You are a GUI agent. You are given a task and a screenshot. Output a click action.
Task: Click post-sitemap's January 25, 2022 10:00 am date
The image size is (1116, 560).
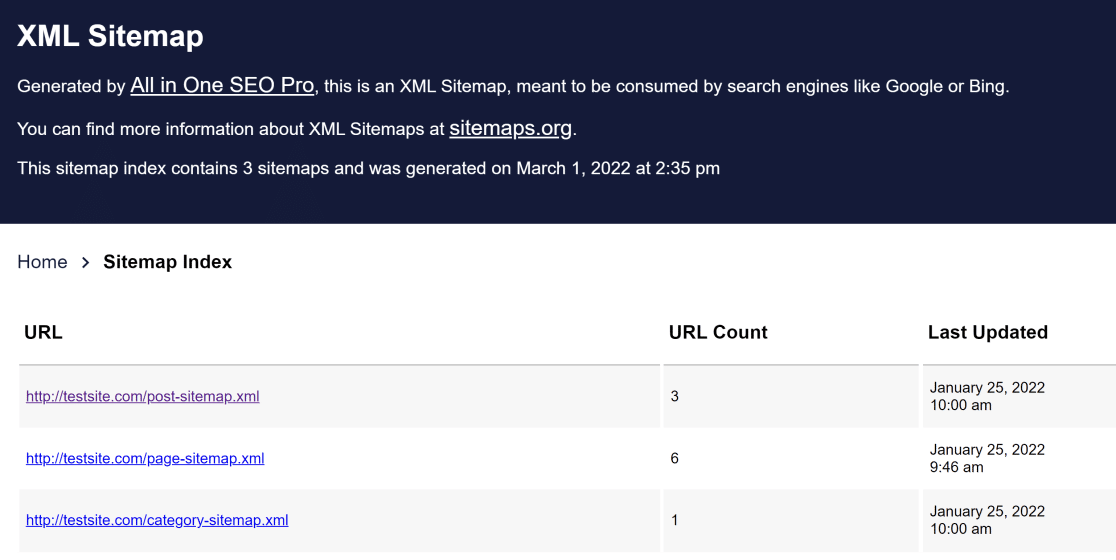click(987, 396)
